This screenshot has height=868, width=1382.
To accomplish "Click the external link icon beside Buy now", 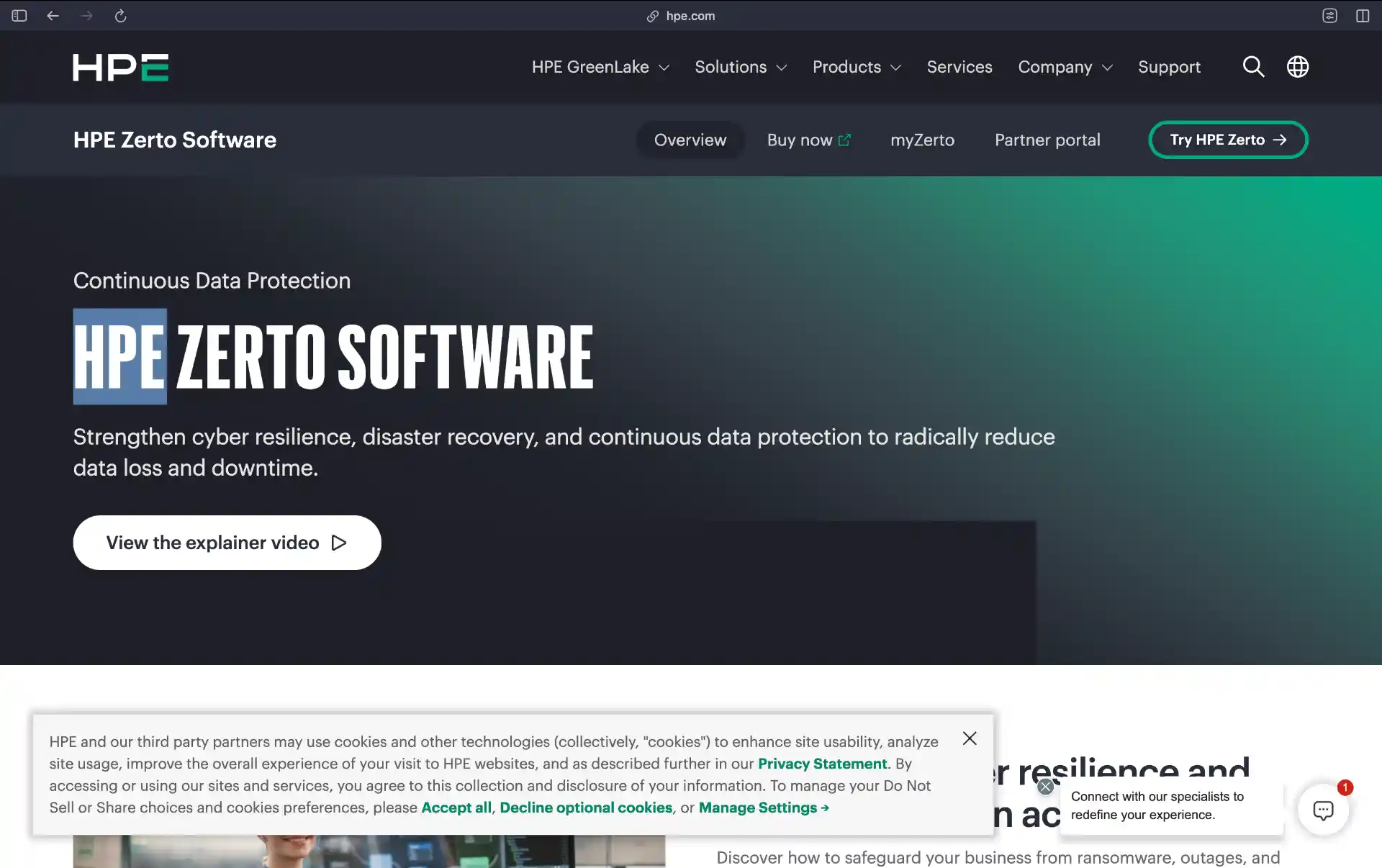I will pos(845,139).
